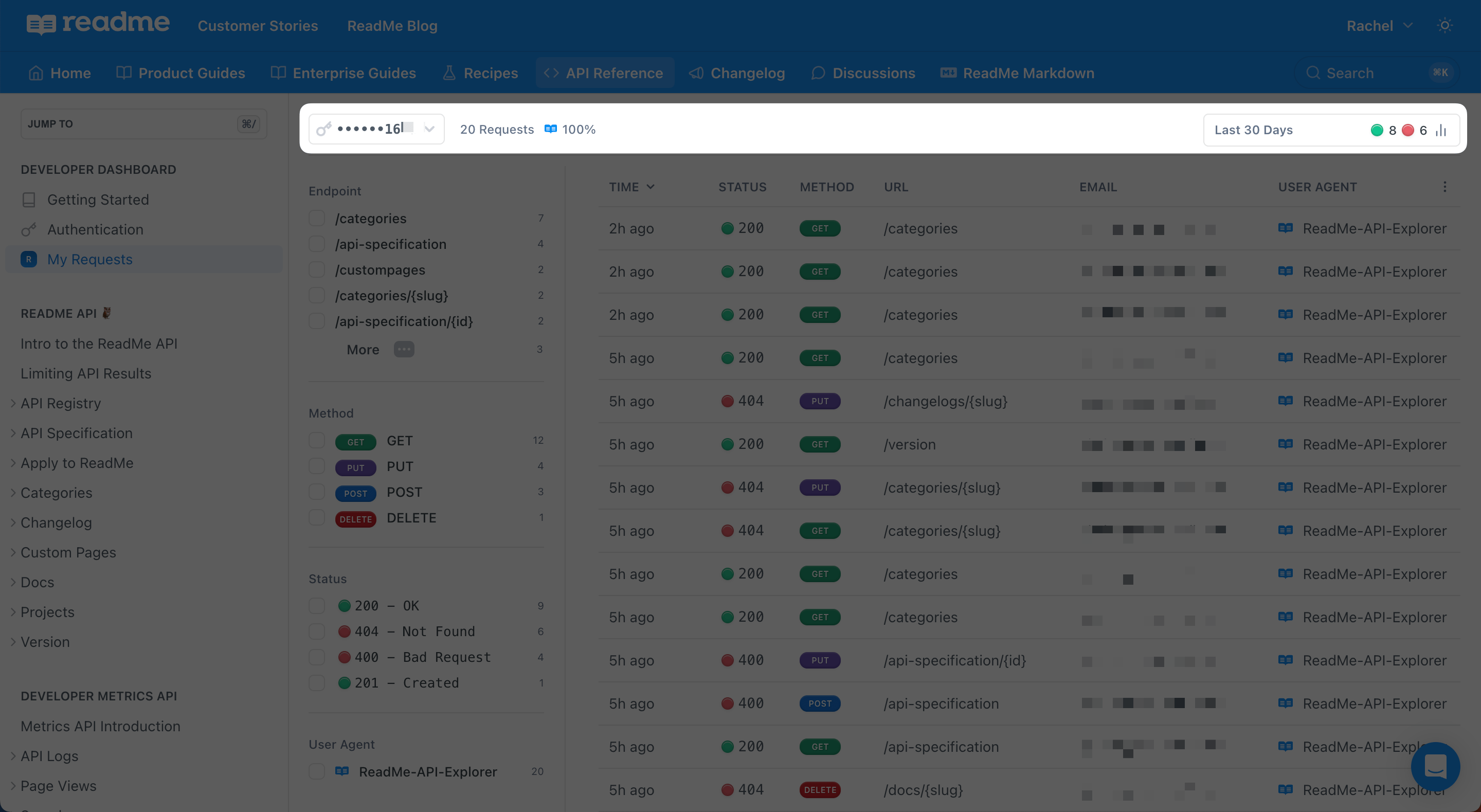Check the /categories endpoint filter
This screenshot has height=812, width=1481.
(x=317, y=219)
